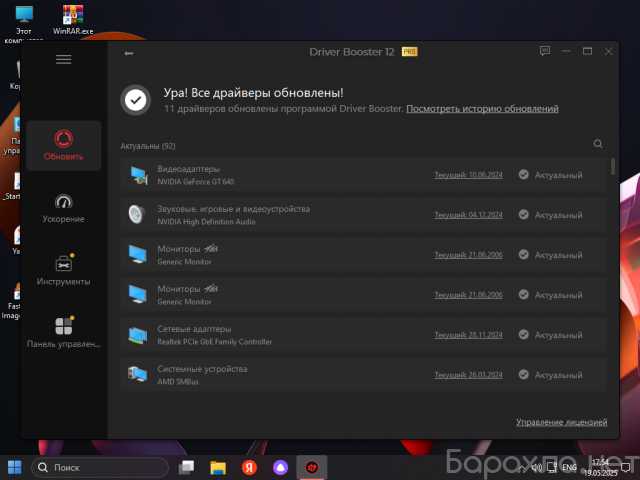Open Task View on the taskbar
This screenshot has width=640, height=480.
tap(187, 467)
